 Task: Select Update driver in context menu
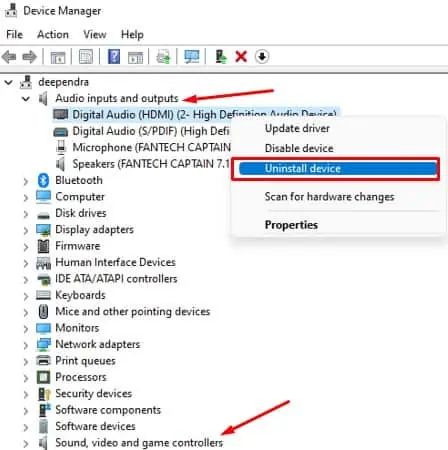297,128
